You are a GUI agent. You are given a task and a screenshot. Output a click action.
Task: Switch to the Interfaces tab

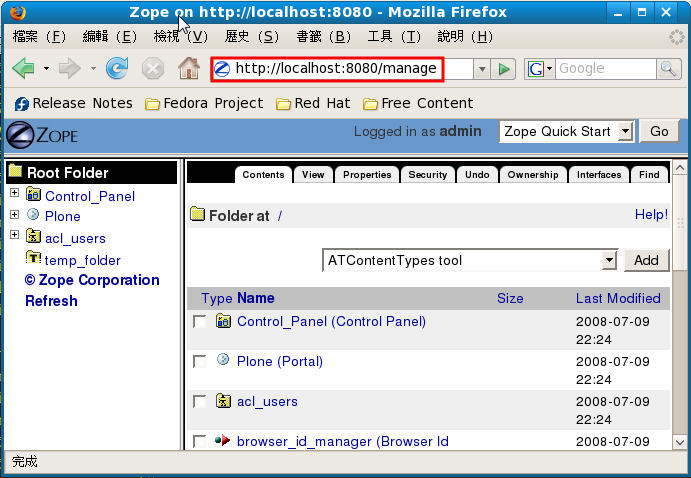599,174
